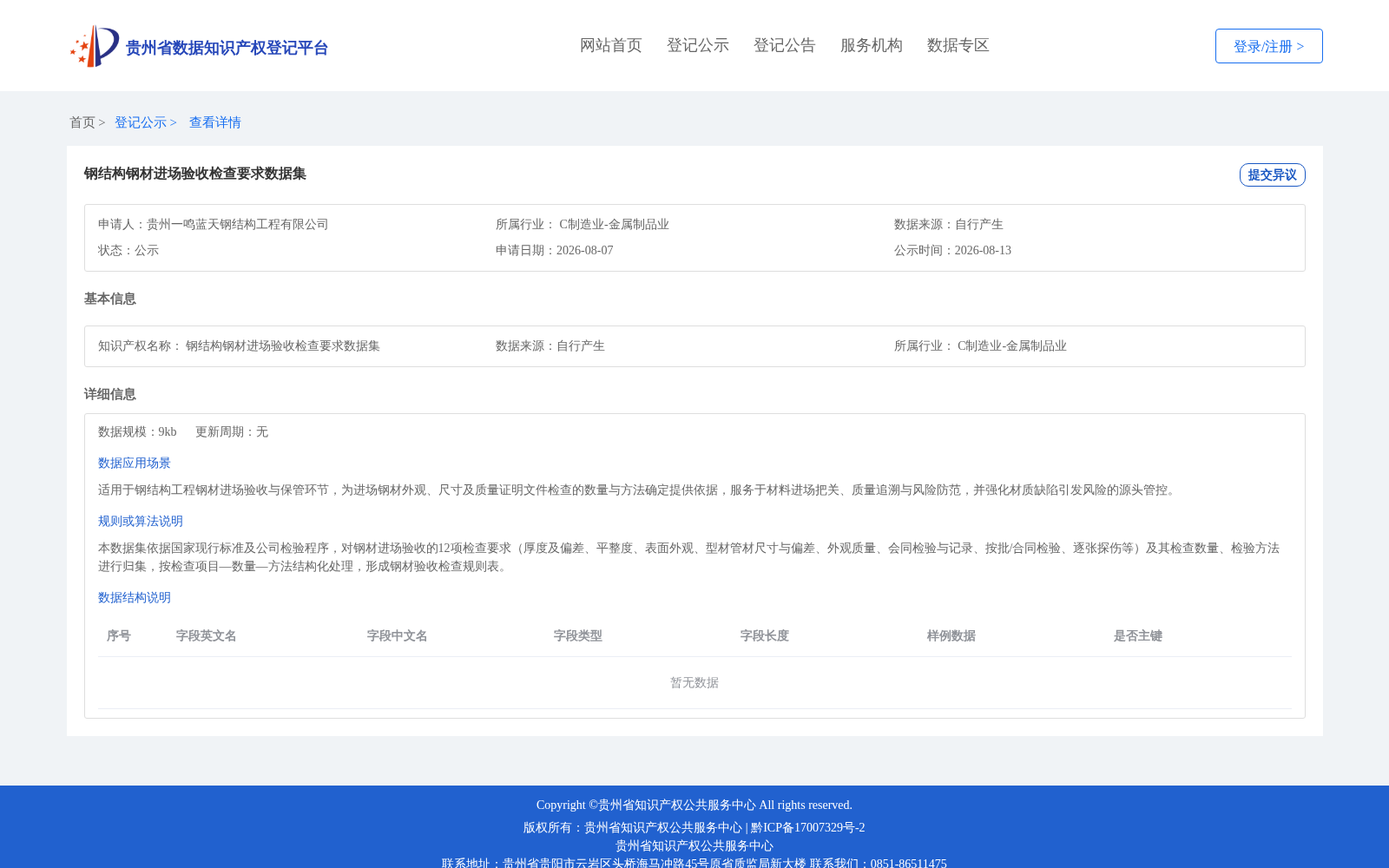This screenshot has height=868, width=1389.
Task: Click 所属行业 value in the 基本信息 box
Action: (1012, 345)
